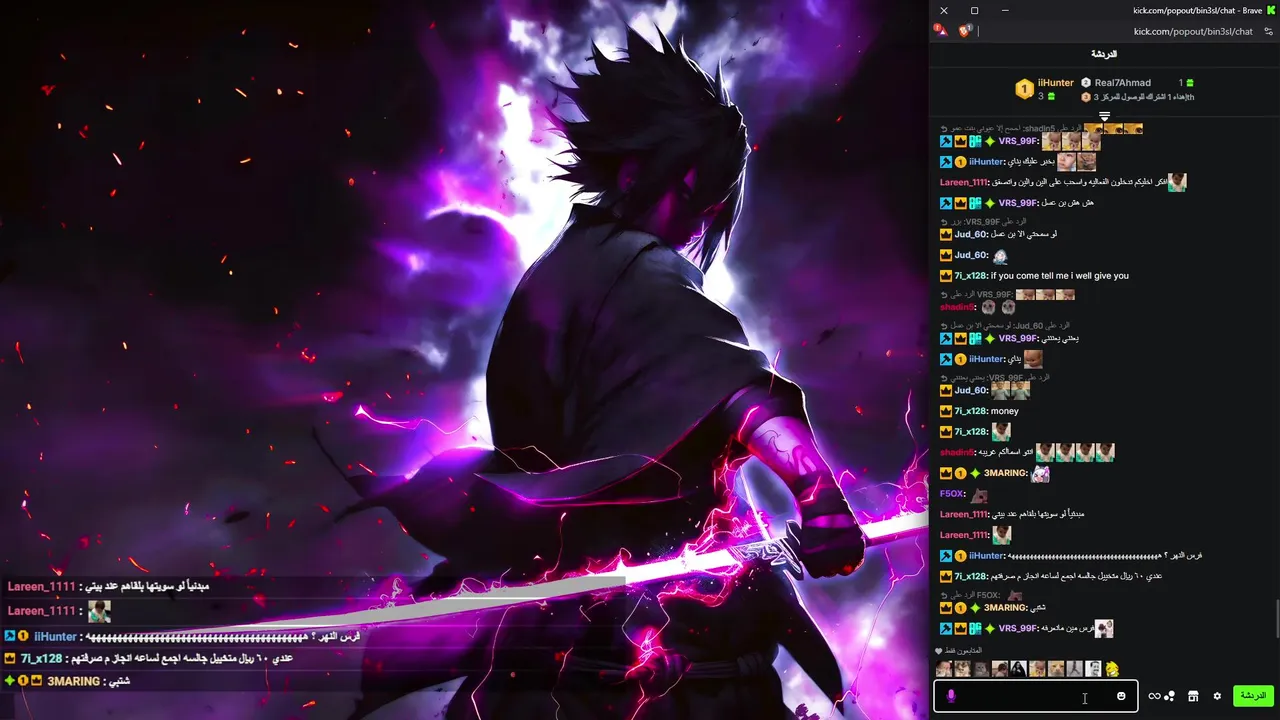Open the Brave Rewards triangle icon
This screenshot has height=720, width=1280.
pos(941,31)
